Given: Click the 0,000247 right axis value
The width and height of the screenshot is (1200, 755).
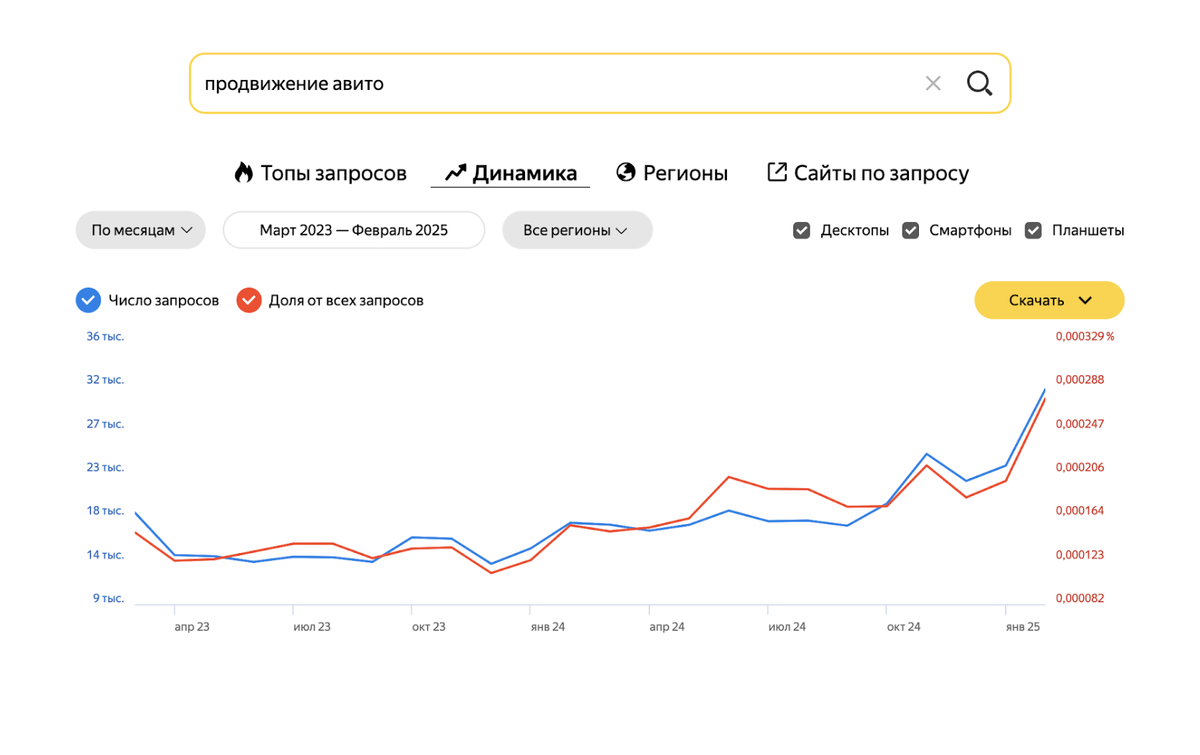Looking at the screenshot, I should pyautogui.click(x=1080, y=424).
